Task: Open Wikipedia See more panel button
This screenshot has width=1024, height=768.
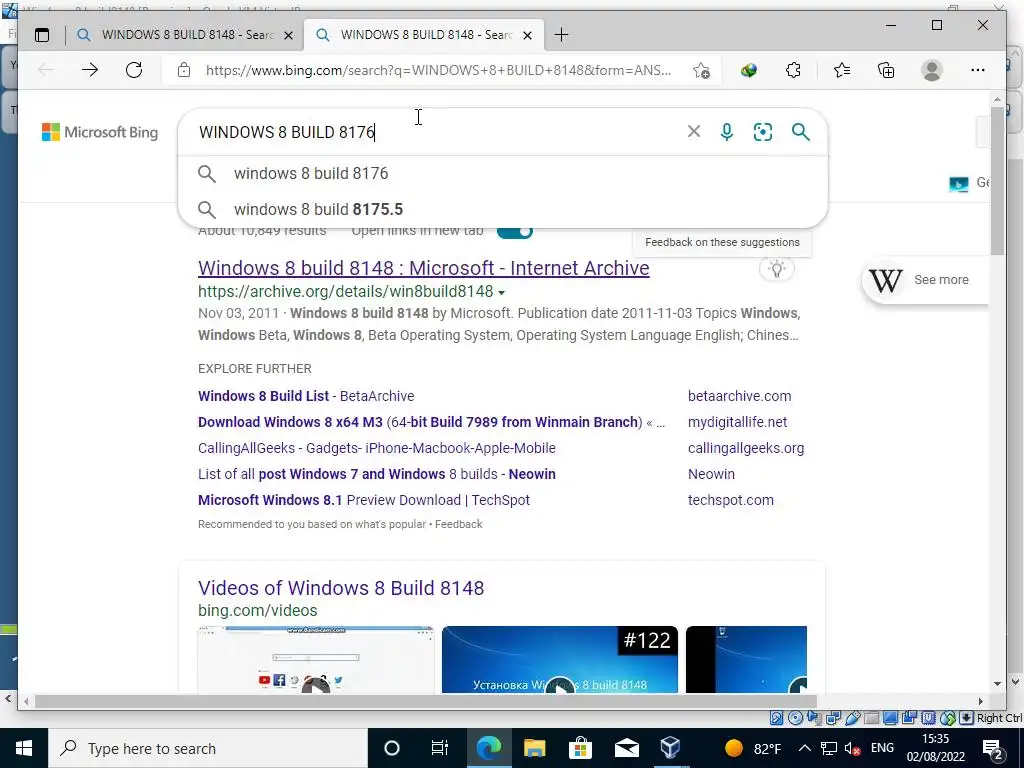Action: [925, 280]
